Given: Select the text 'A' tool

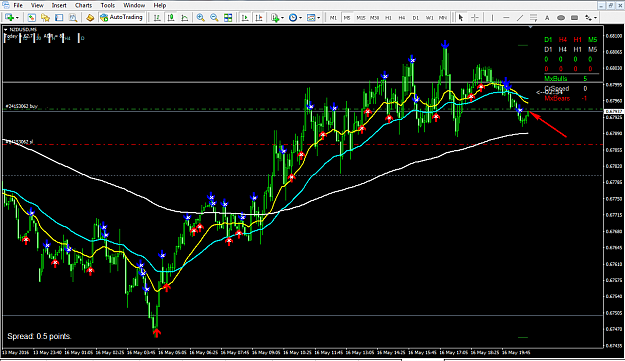Looking at the screenshot, I should tap(547, 18).
